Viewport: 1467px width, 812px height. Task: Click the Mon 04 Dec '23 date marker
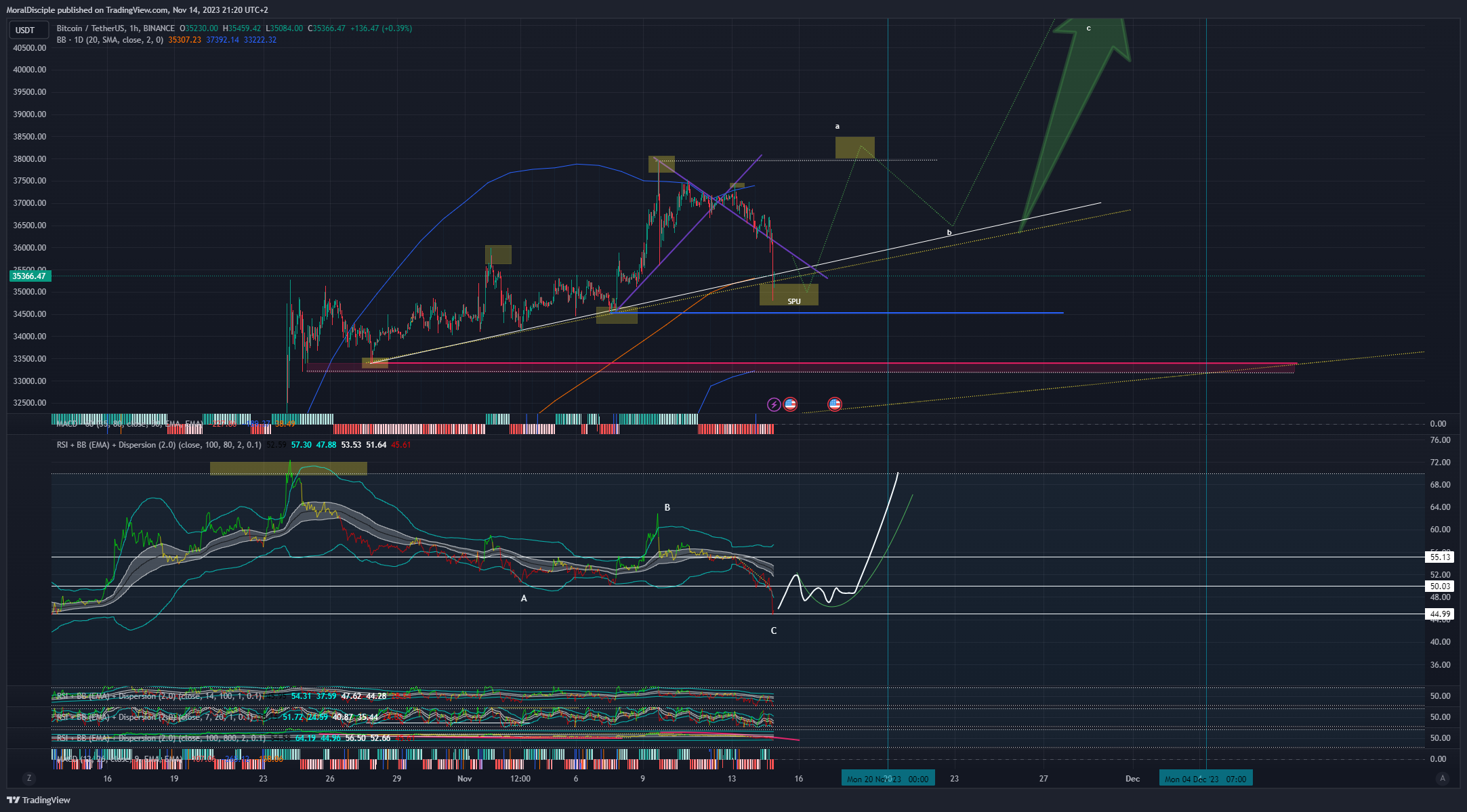(1205, 779)
